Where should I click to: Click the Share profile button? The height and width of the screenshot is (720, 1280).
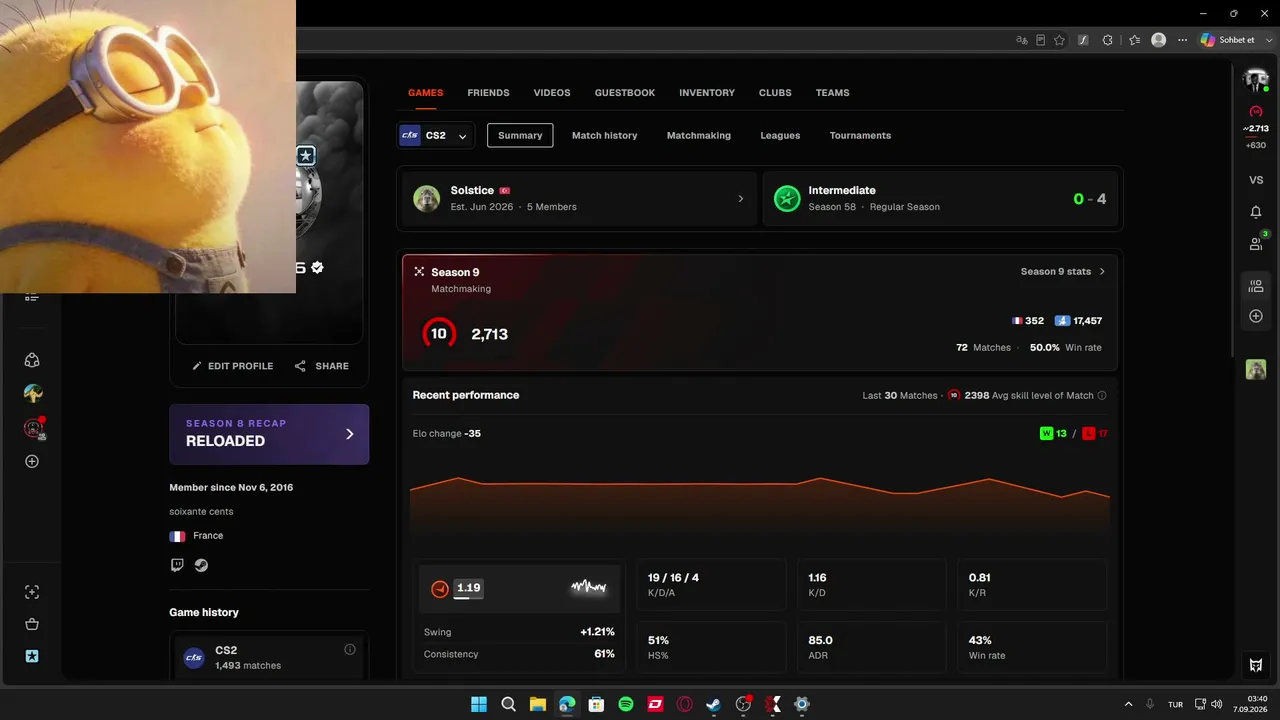coord(322,366)
